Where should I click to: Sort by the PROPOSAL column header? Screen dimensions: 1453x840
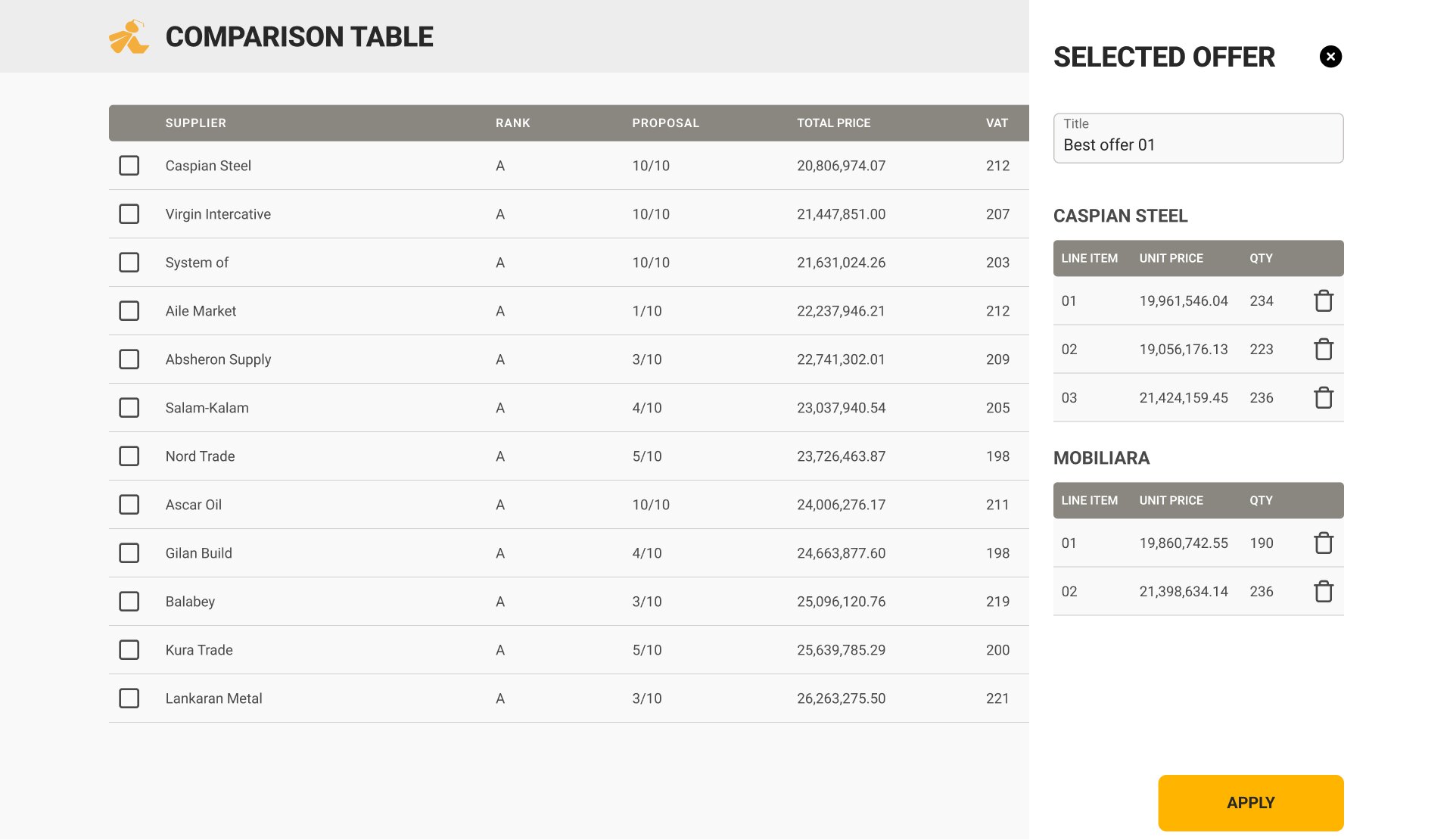666,123
